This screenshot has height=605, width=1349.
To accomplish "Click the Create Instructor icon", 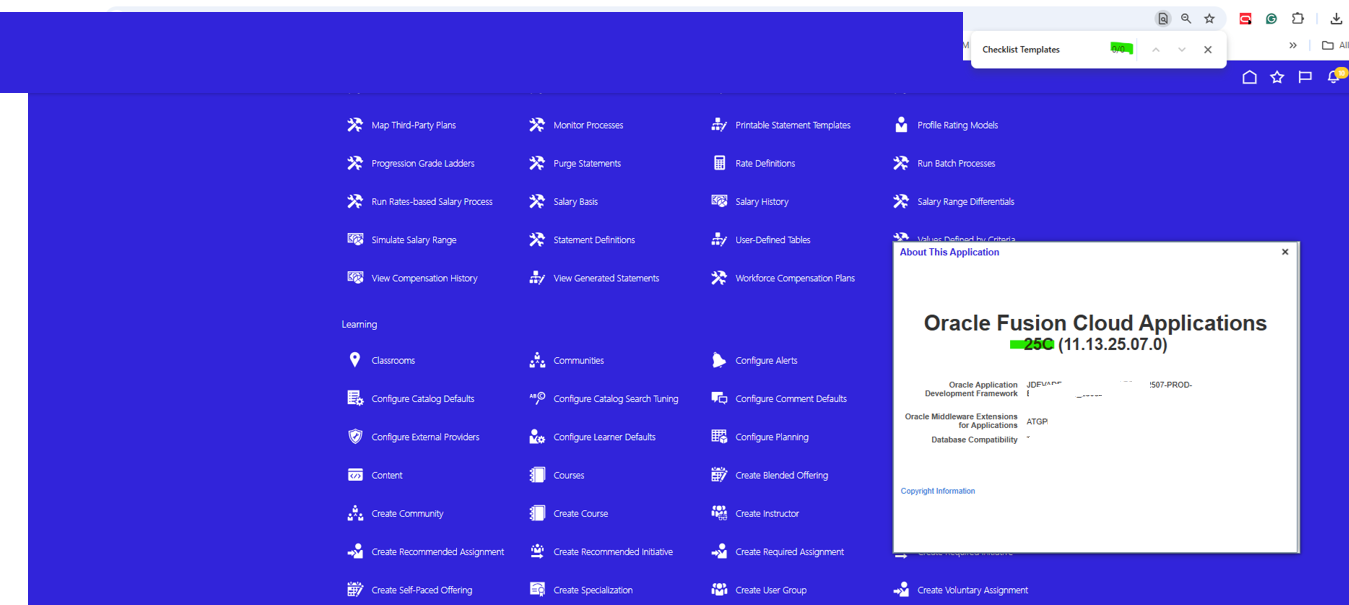I will pos(719,513).
